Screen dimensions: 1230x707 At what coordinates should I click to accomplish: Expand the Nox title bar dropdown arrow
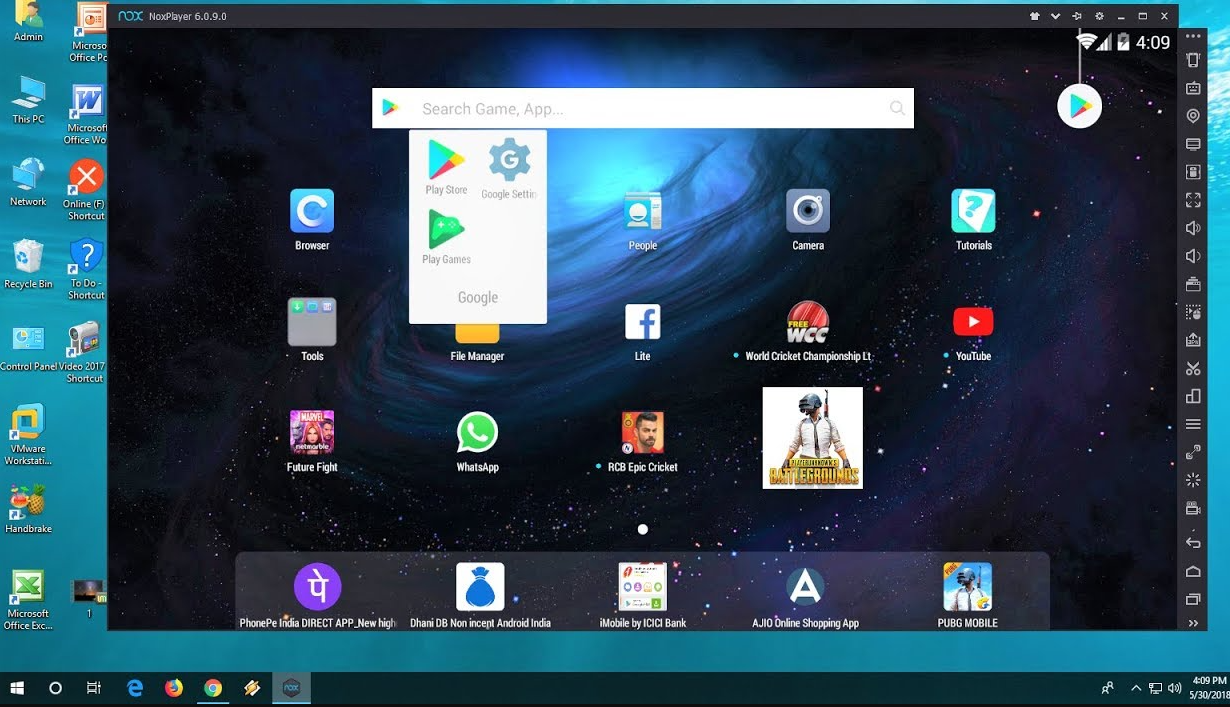(x=1055, y=16)
